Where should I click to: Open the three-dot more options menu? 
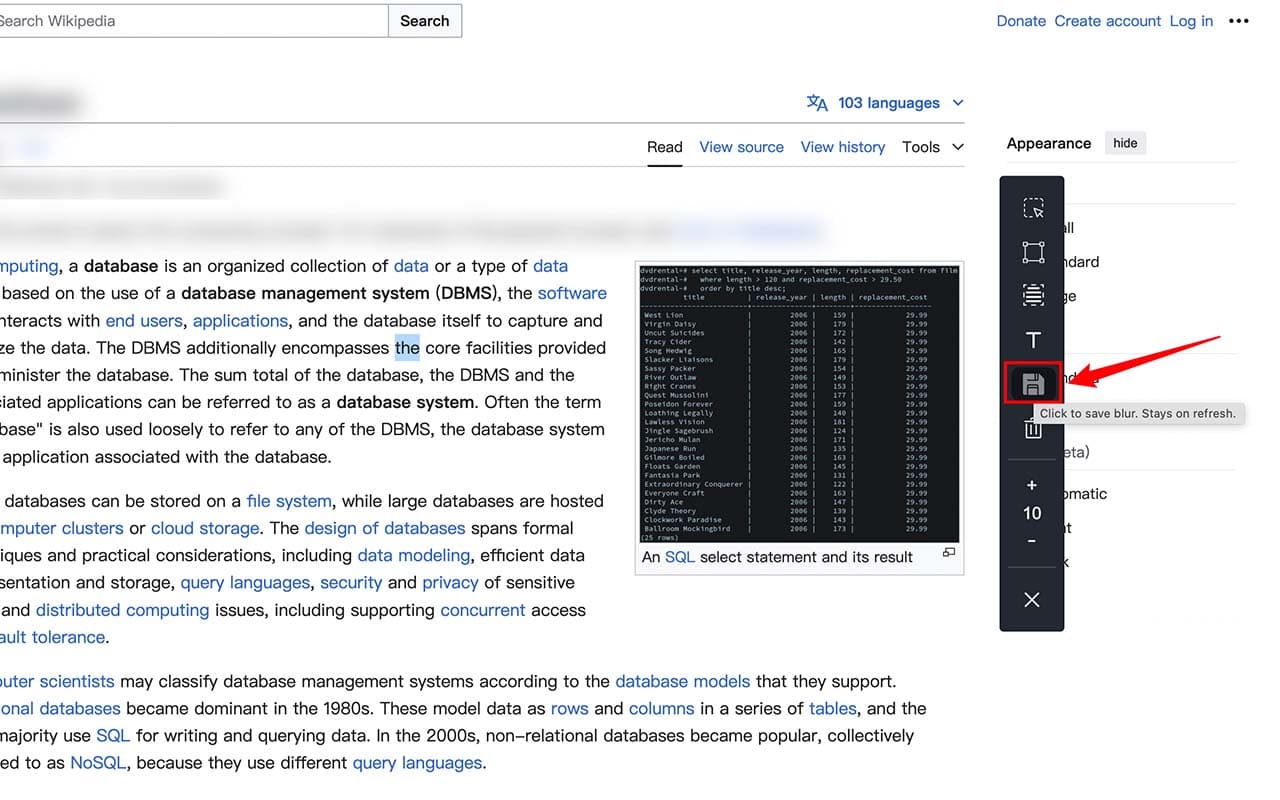1239,21
